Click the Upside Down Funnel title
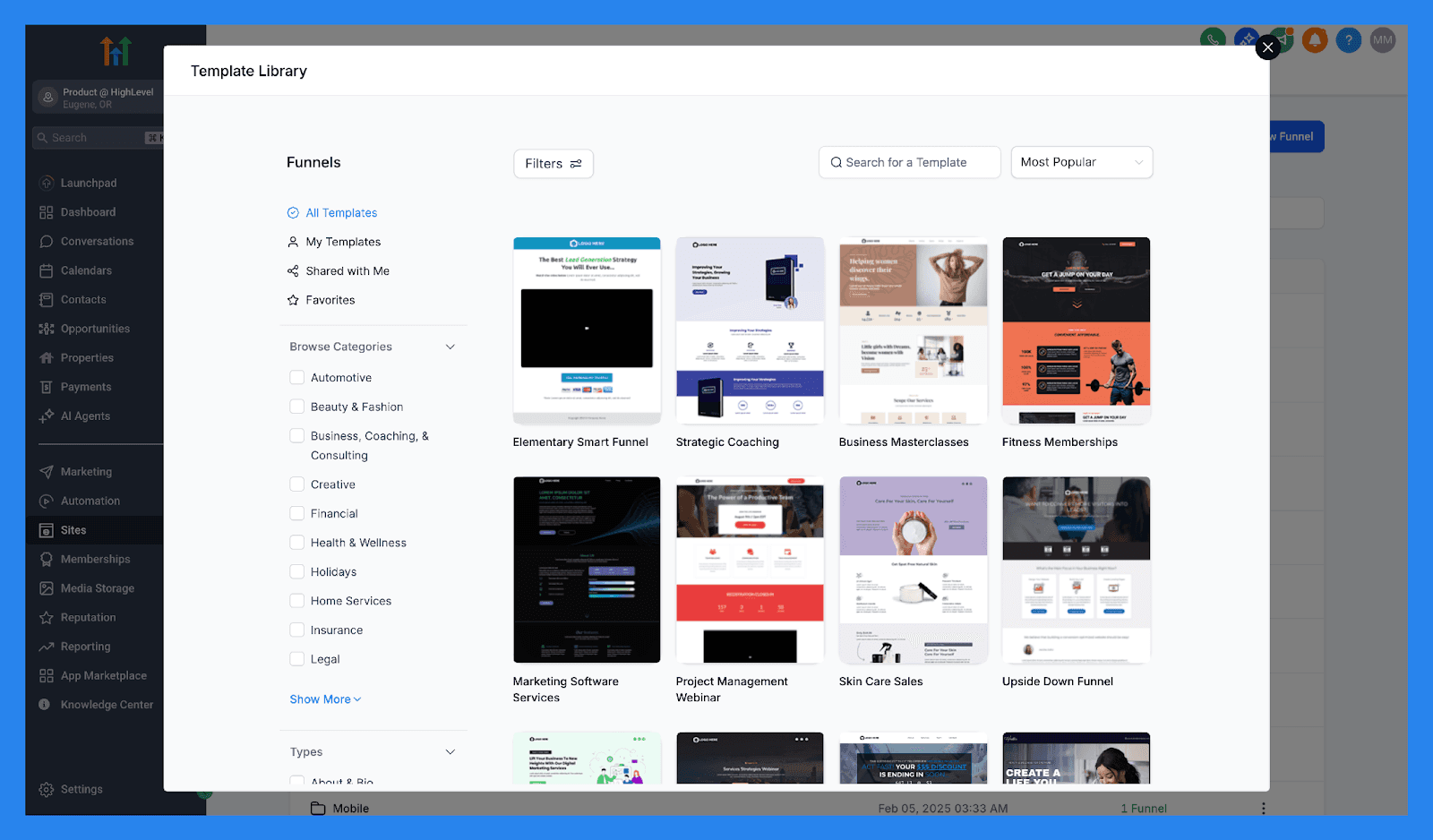Image resolution: width=1433 pixels, height=840 pixels. pyautogui.click(x=1058, y=681)
